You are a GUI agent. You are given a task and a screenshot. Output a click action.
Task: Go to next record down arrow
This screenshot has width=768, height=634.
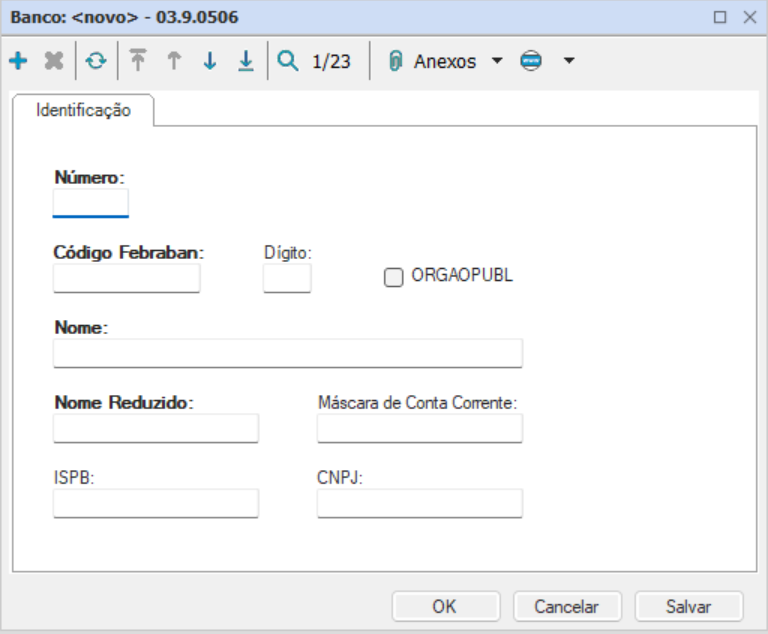coord(210,61)
